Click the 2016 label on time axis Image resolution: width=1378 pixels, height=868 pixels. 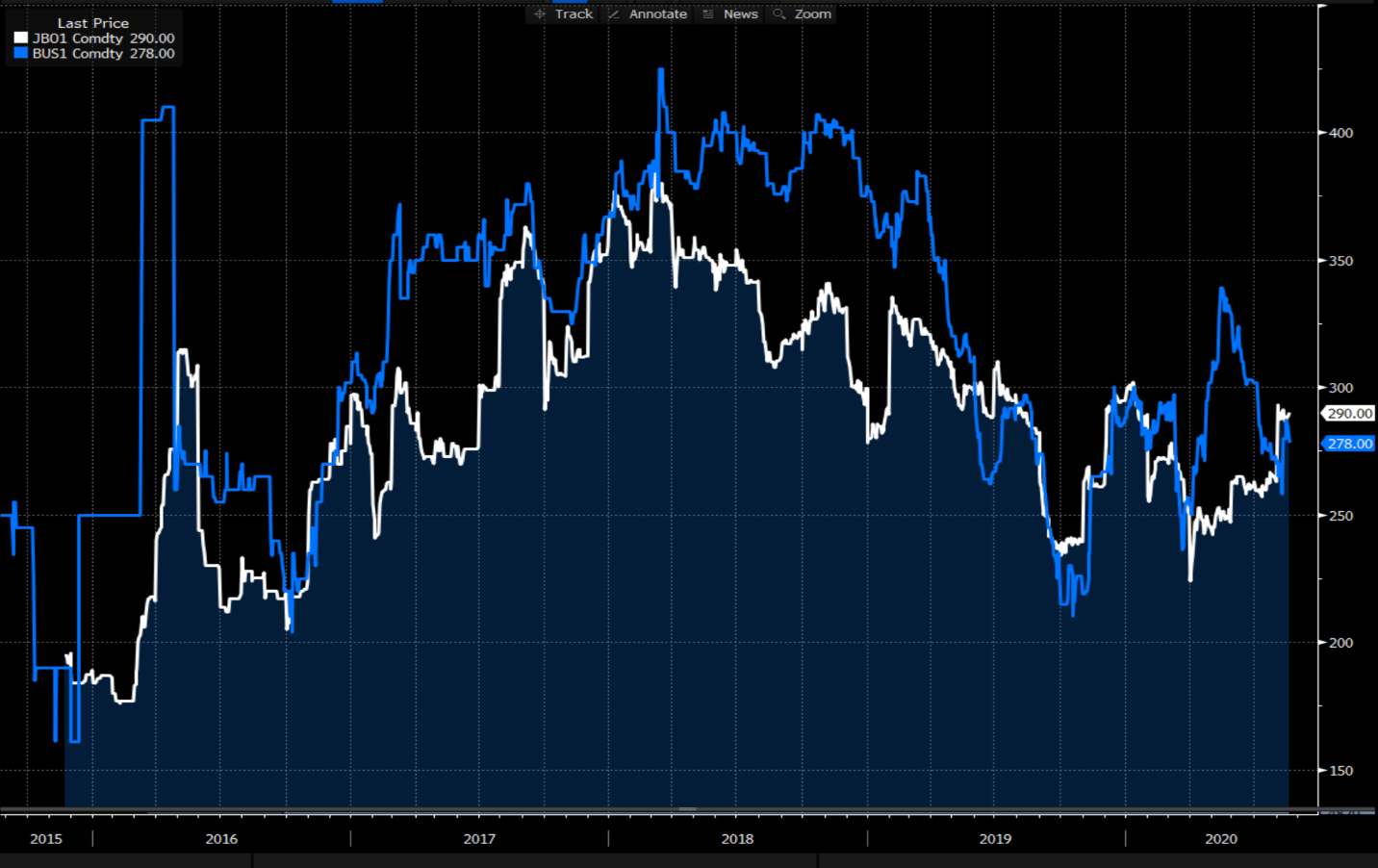pos(221,839)
